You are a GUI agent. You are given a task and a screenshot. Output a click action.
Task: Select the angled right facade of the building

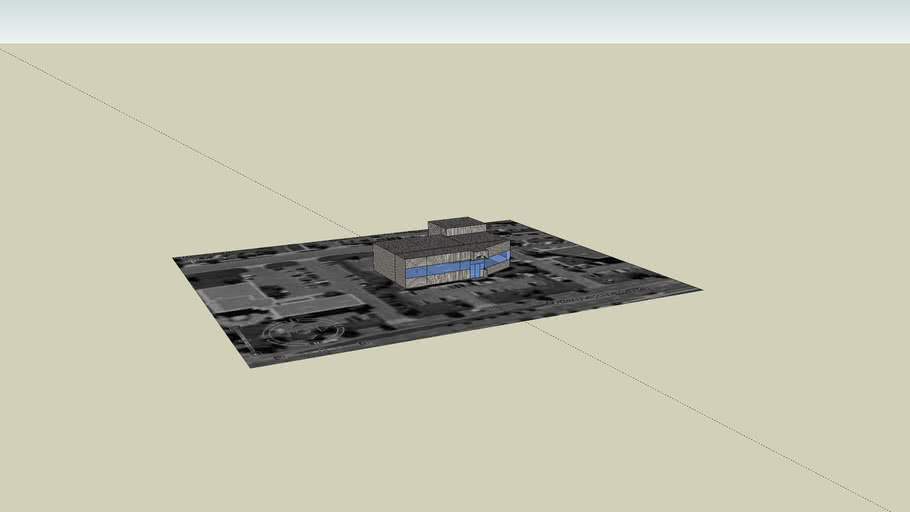(x=498, y=257)
